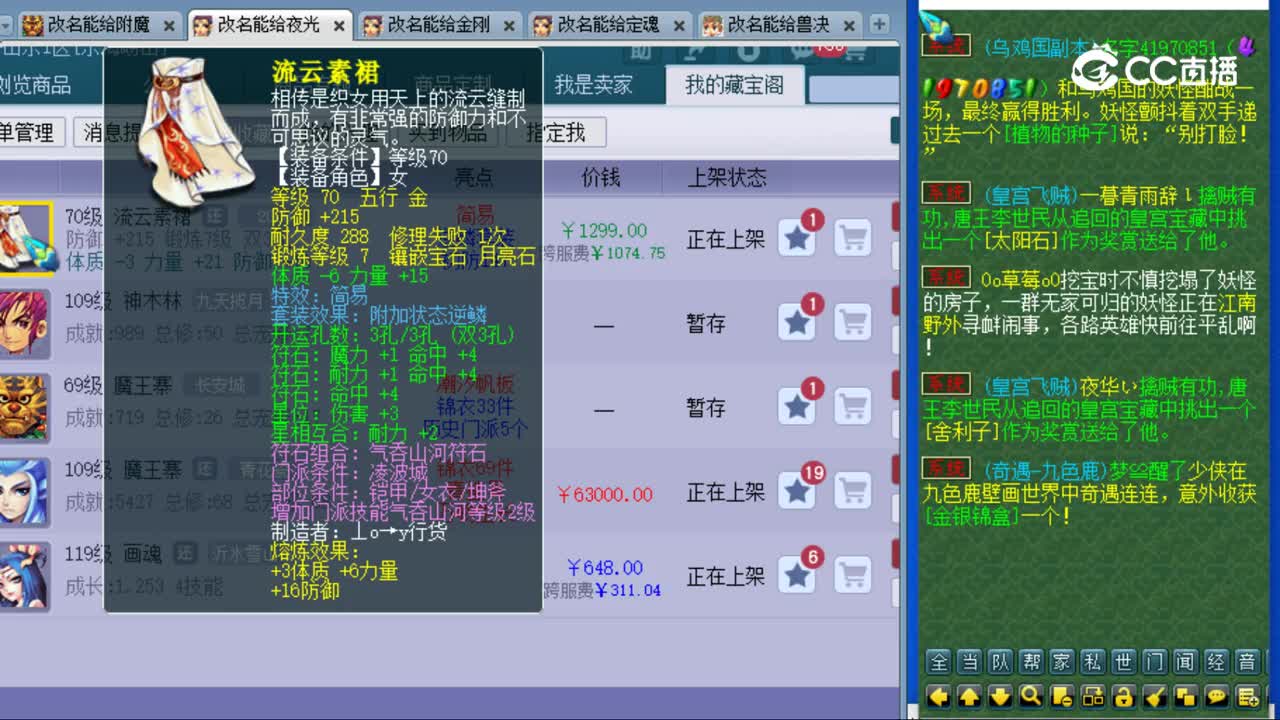
Task: Click the list-with-plus chat icon
Action: [1248, 696]
